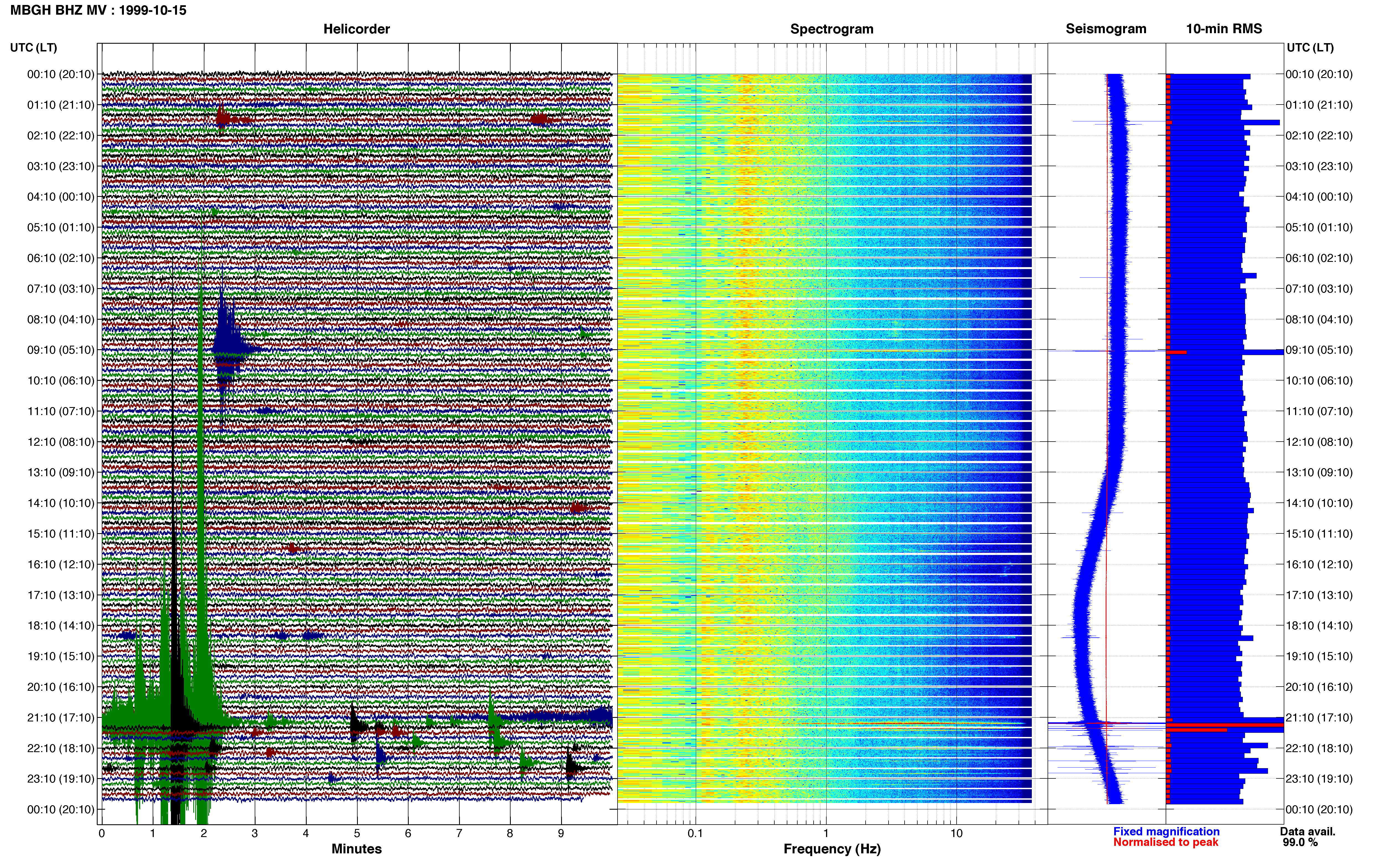Select the 'Spectrogram' panel heading
The image size is (1388, 868).
tap(832, 29)
